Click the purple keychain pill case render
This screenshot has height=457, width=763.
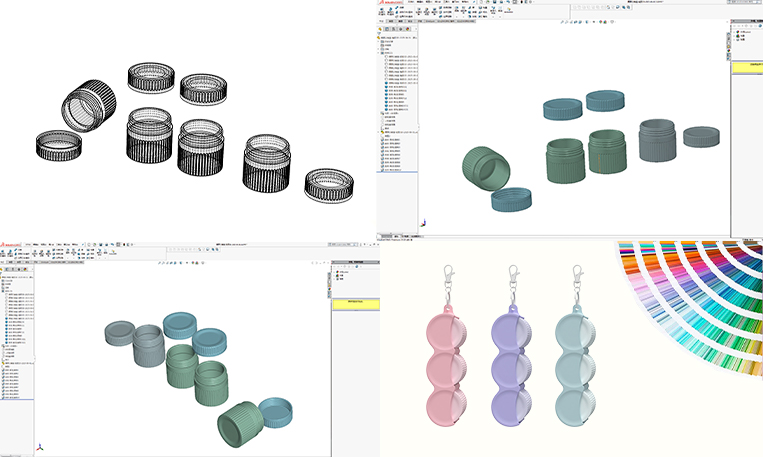coord(511,366)
